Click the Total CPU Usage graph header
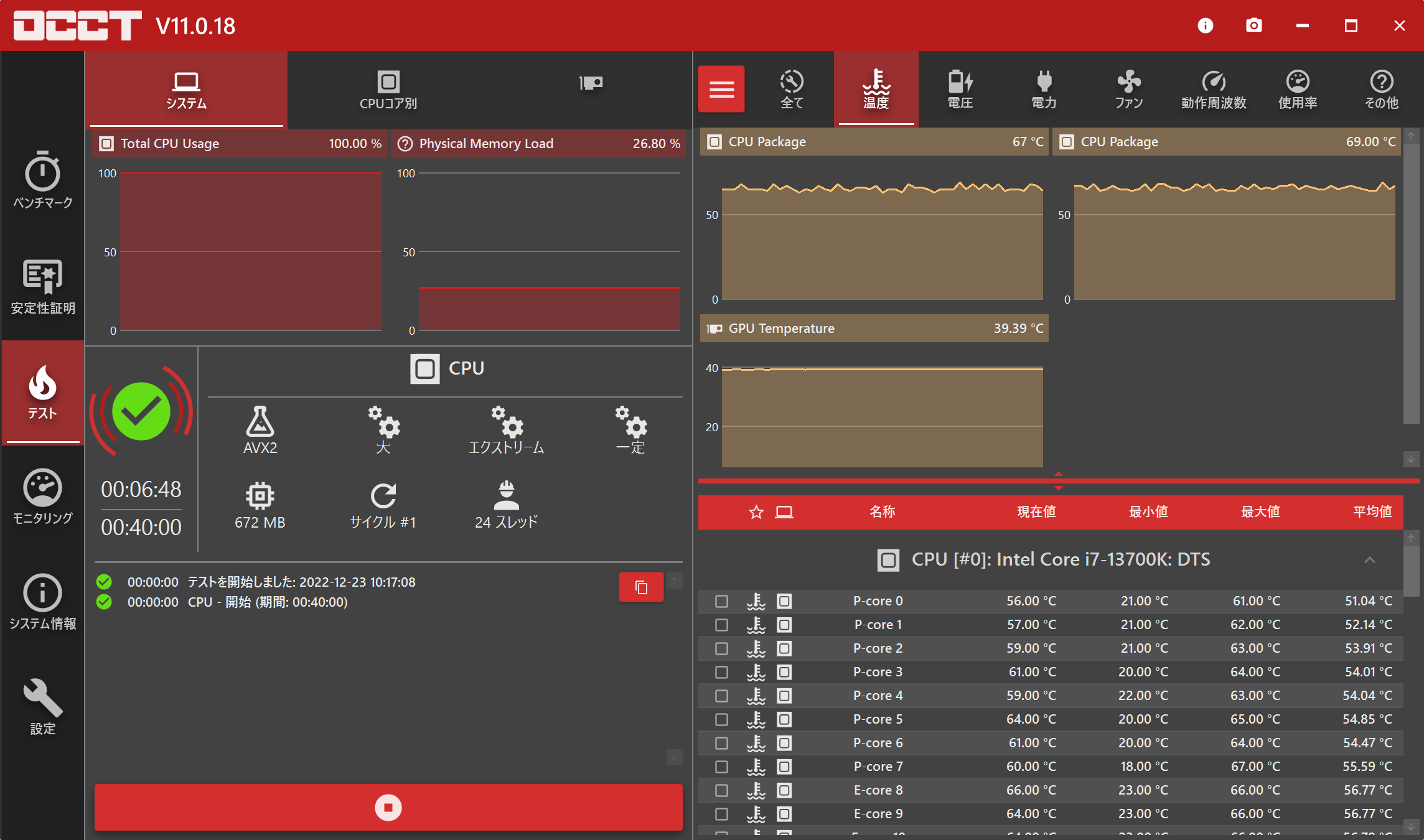The height and width of the screenshot is (840, 1424). pos(240,144)
